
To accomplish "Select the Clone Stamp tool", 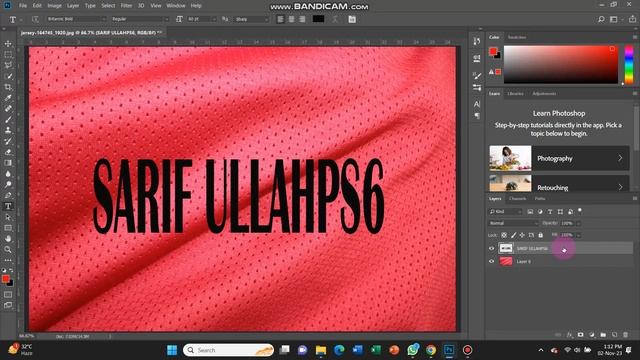I will click(x=8, y=130).
